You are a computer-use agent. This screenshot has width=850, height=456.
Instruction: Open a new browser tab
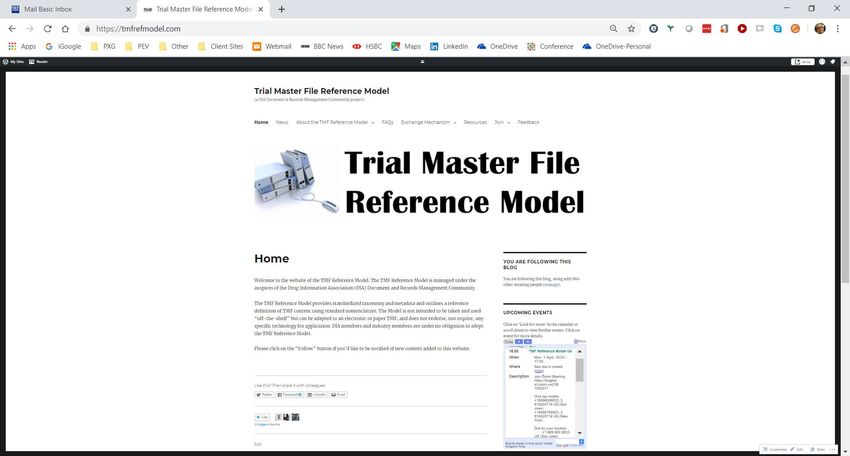(281, 9)
